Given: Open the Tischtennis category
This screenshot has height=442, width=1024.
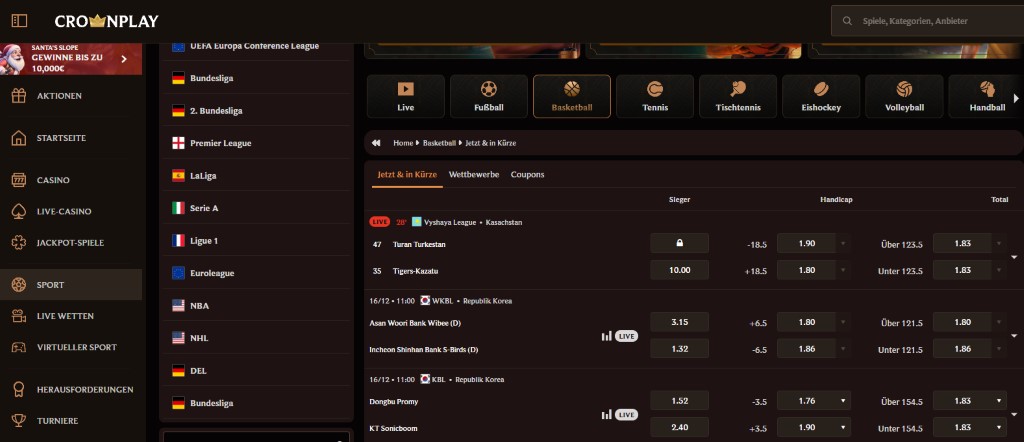Looking at the screenshot, I should (x=738, y=96).
